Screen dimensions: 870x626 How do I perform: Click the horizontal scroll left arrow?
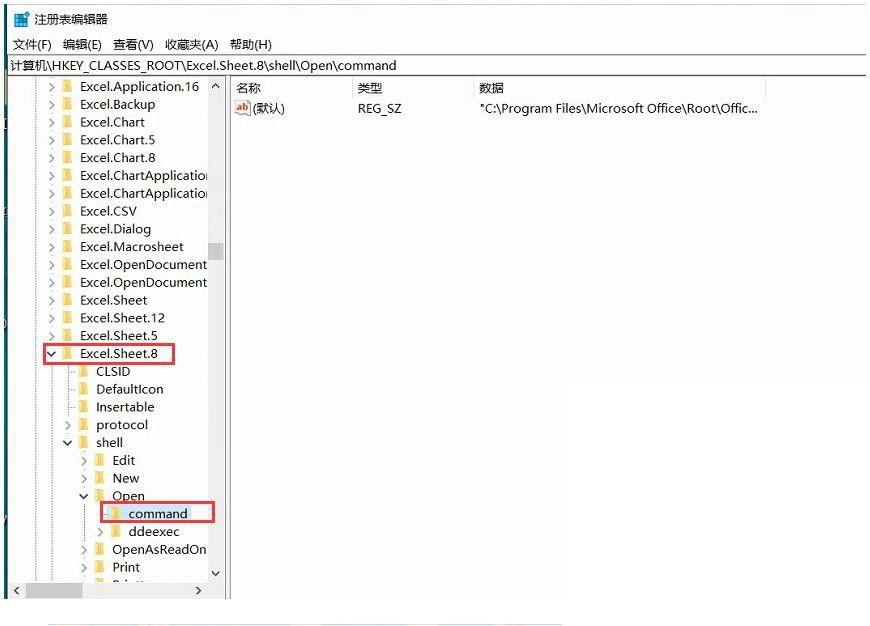pyautogui.click(x=17, y=590)
